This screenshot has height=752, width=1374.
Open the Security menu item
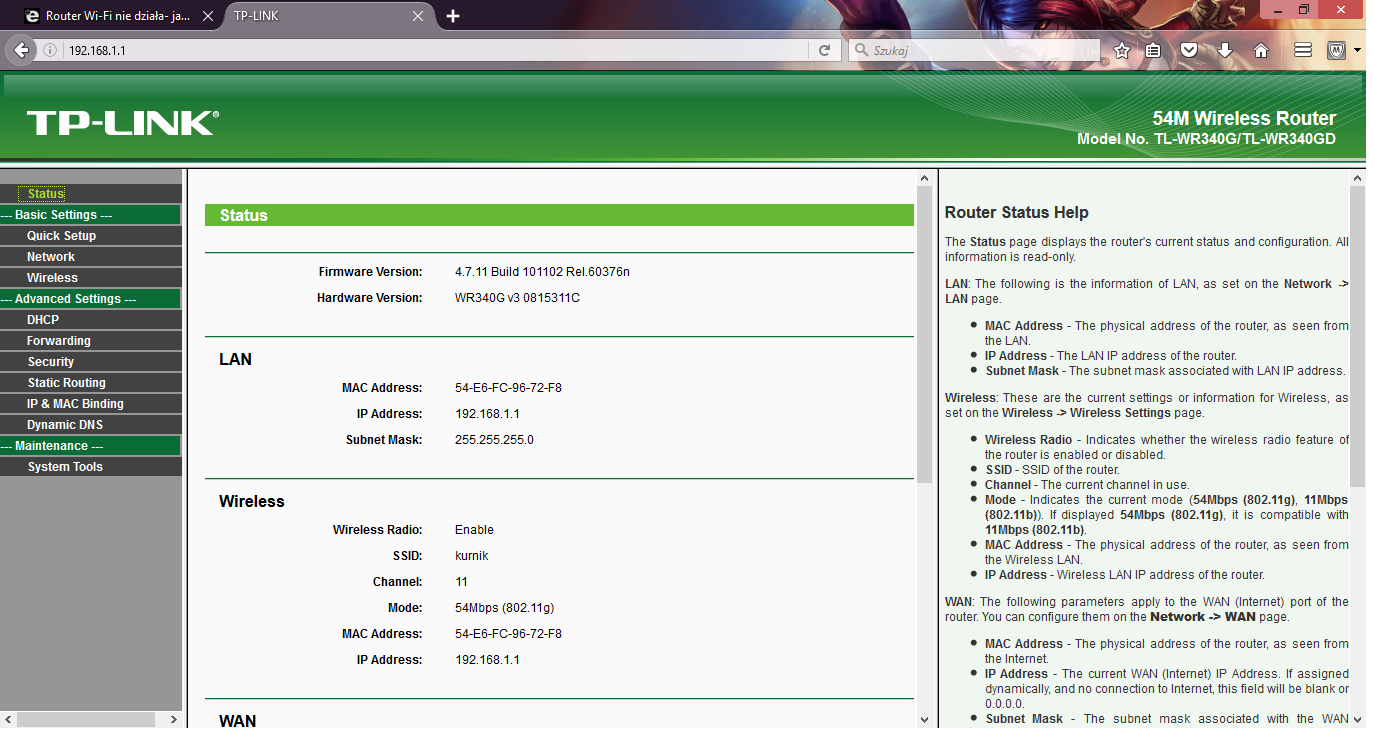51,362
